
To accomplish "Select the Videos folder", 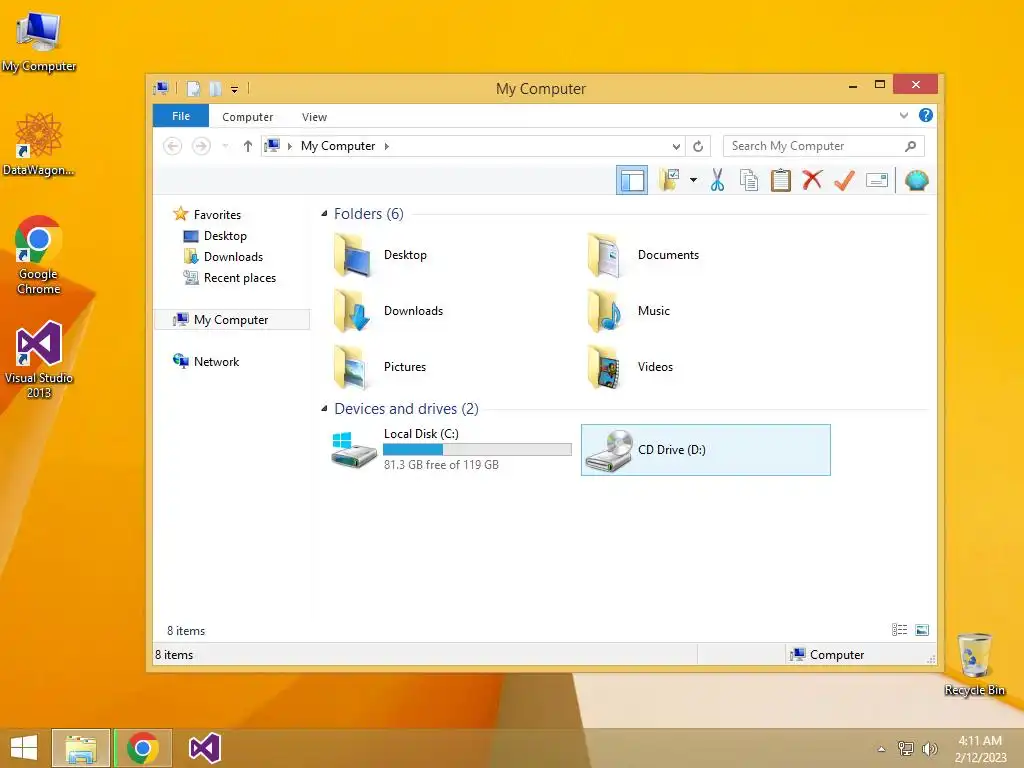I will coord(630,367).
